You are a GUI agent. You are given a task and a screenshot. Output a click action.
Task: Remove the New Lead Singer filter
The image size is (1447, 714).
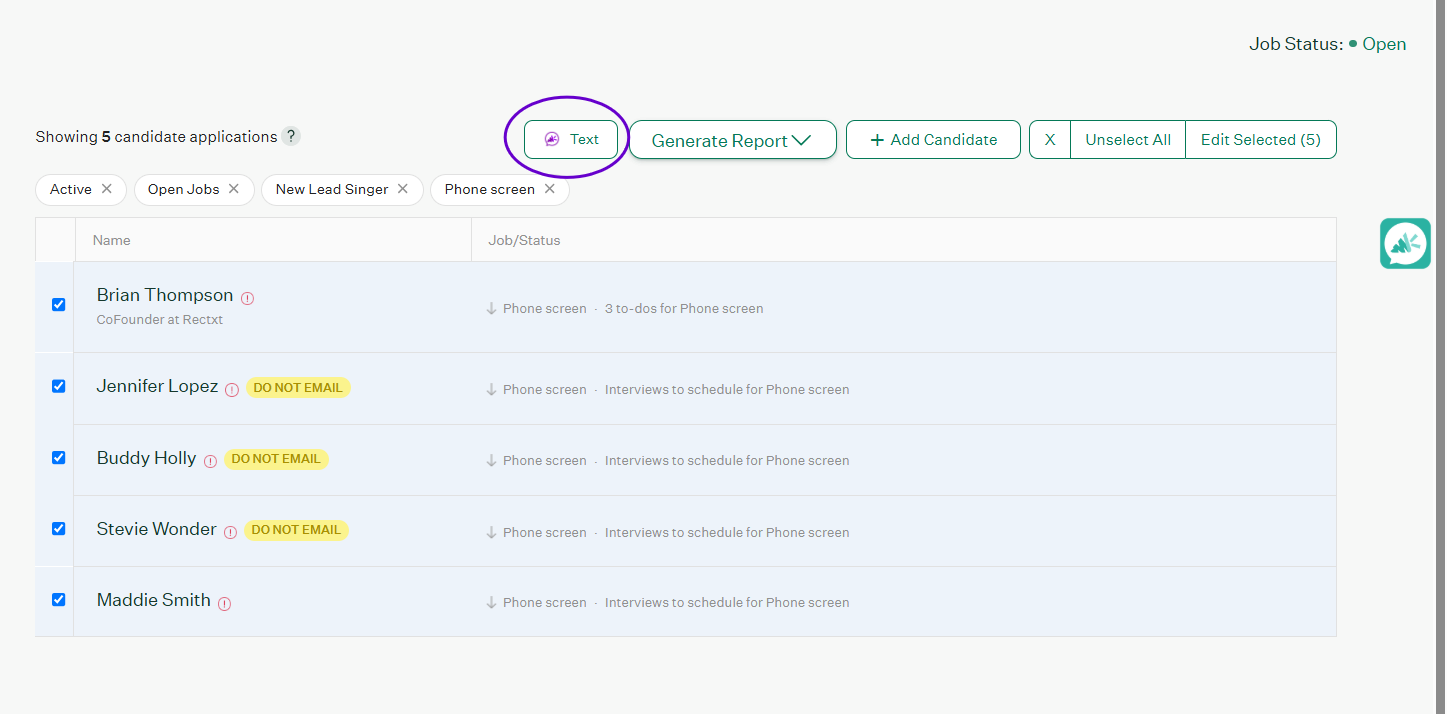coord(402,189)
